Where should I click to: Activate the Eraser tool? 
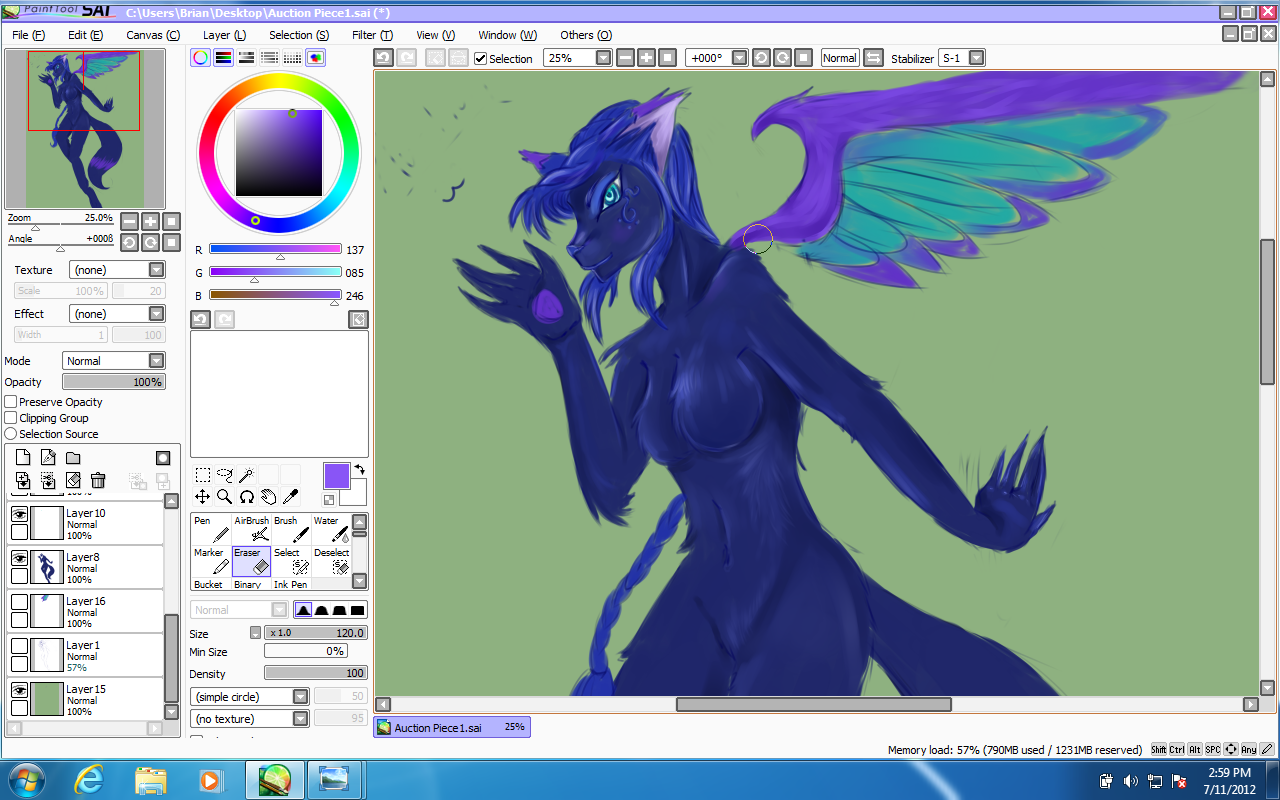coord(251,561)
